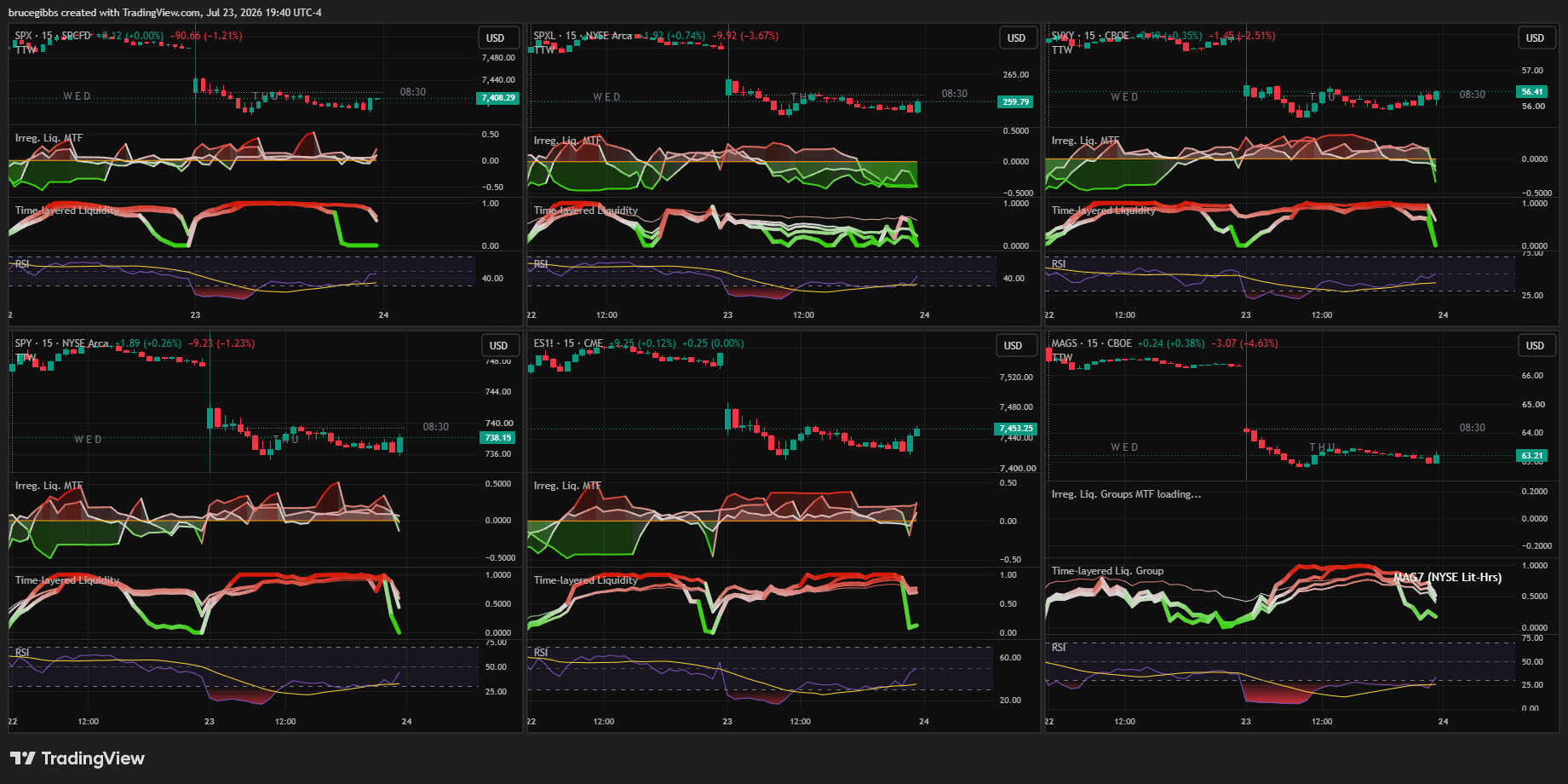Select the Time-layered Liq. Group label
Image resolution: width=1568 pixels, height=784 pixels.
tap(1107, 571)
